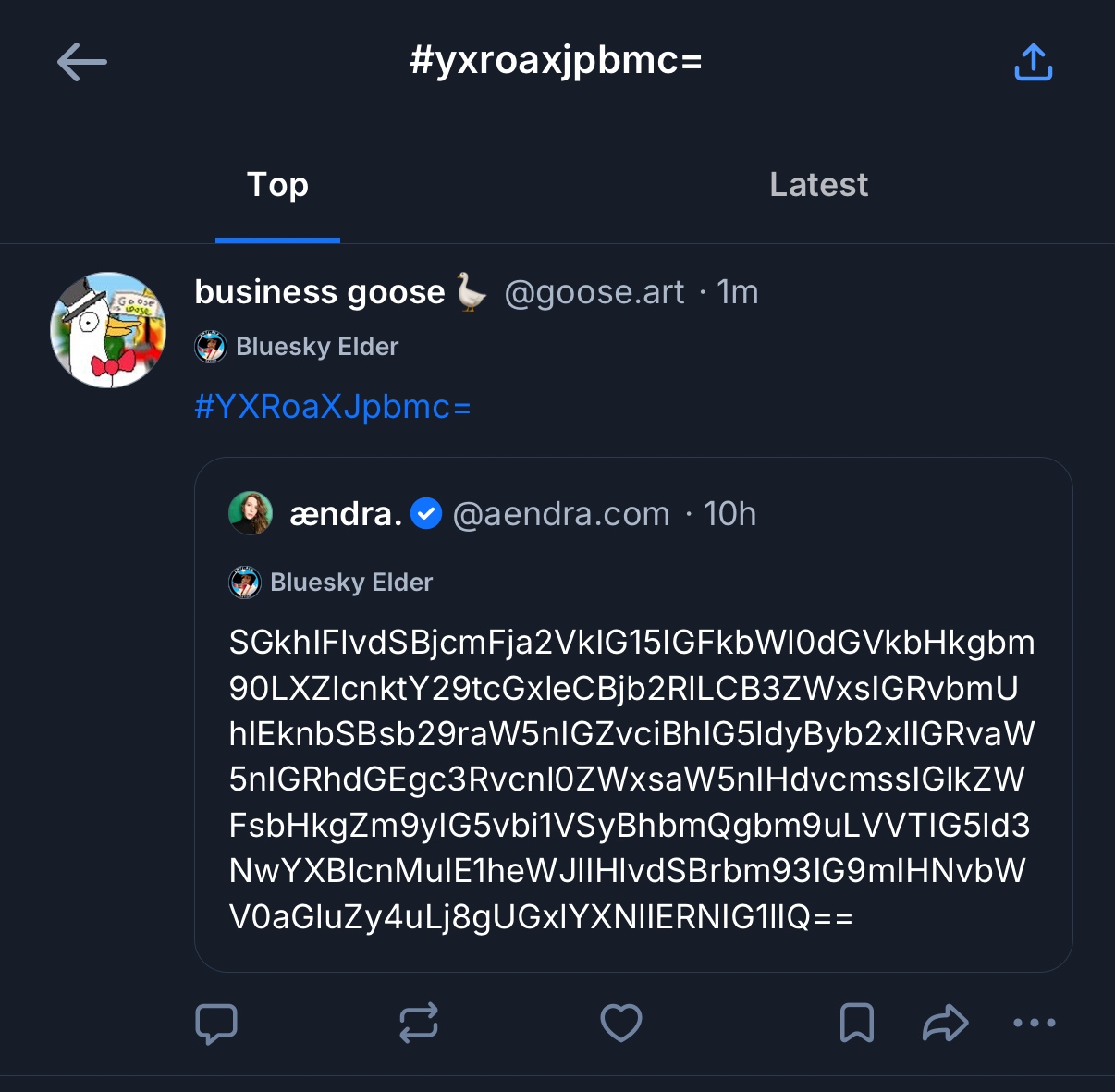The height and width of the screenshot is (1092, 1115).
Task: Open the @aendra.com handle
Action: pos(560,514)
